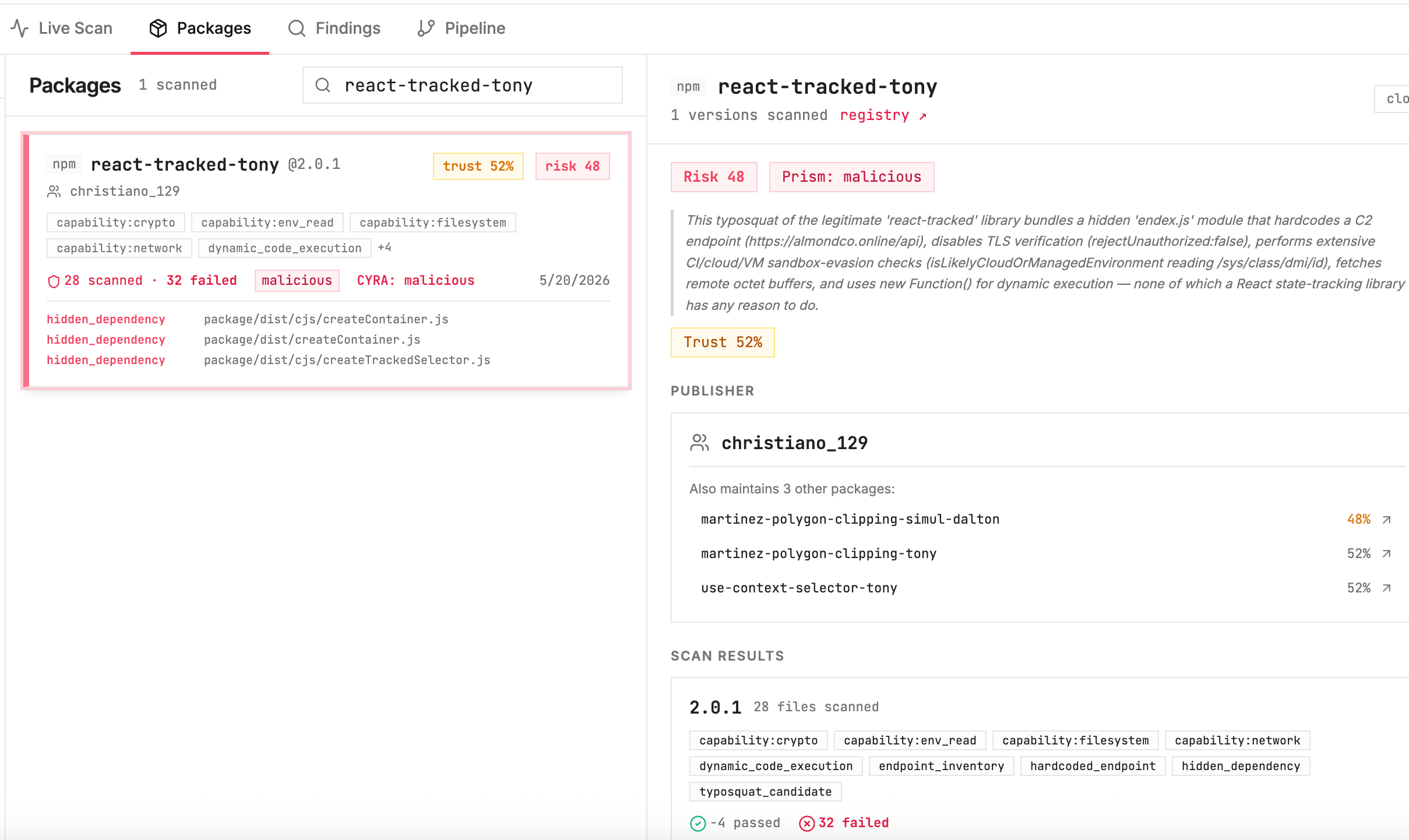Viewport: 1409px width, 840px height.
Task: Click the Pipeline branch icon
Action: 426,28
